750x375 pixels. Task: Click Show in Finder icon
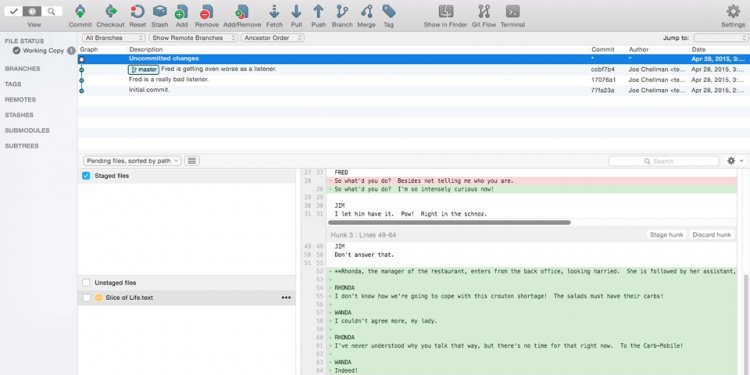point(446,11)
